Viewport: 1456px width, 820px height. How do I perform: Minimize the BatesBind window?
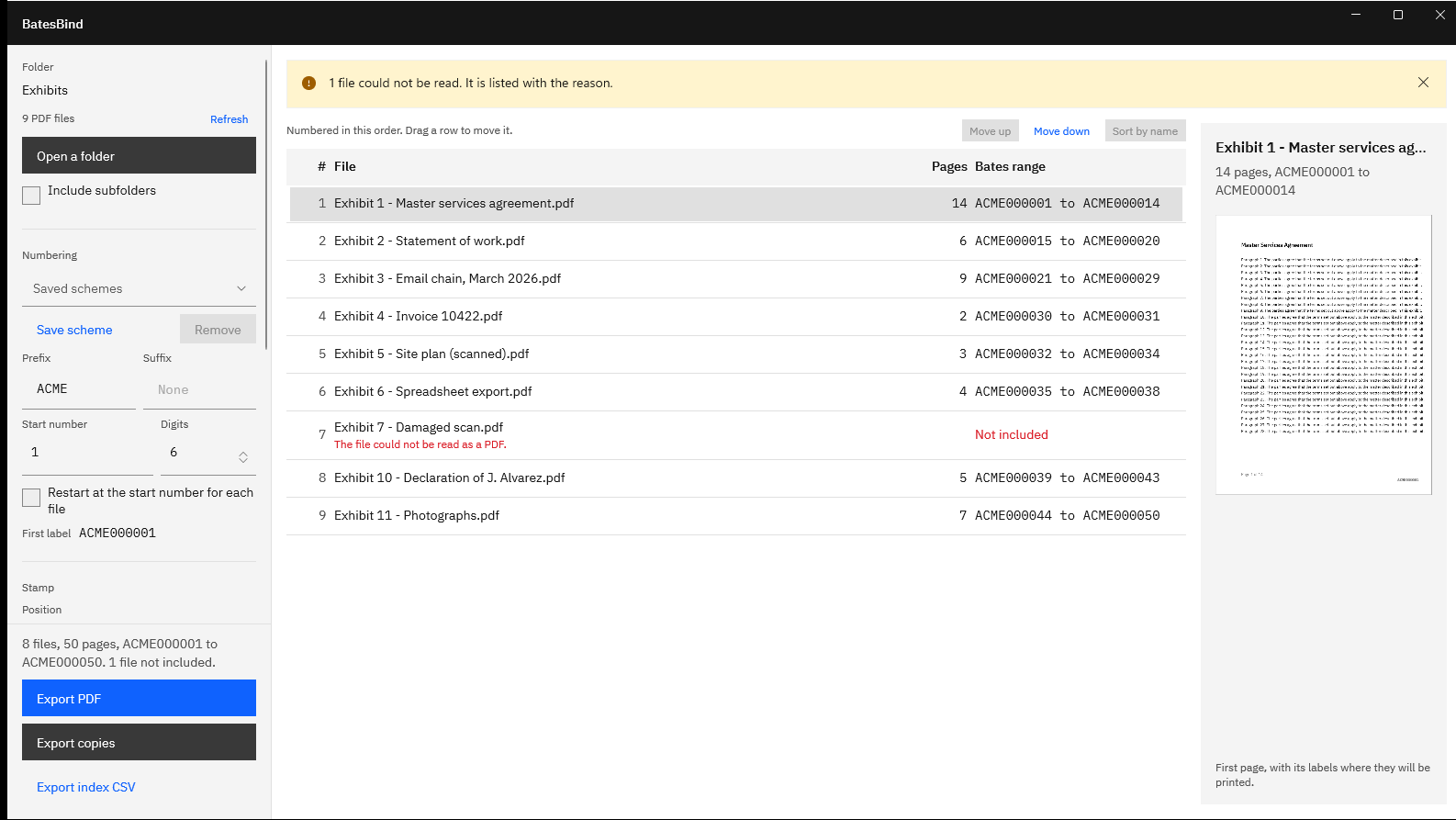click(x=1356, y=15)
